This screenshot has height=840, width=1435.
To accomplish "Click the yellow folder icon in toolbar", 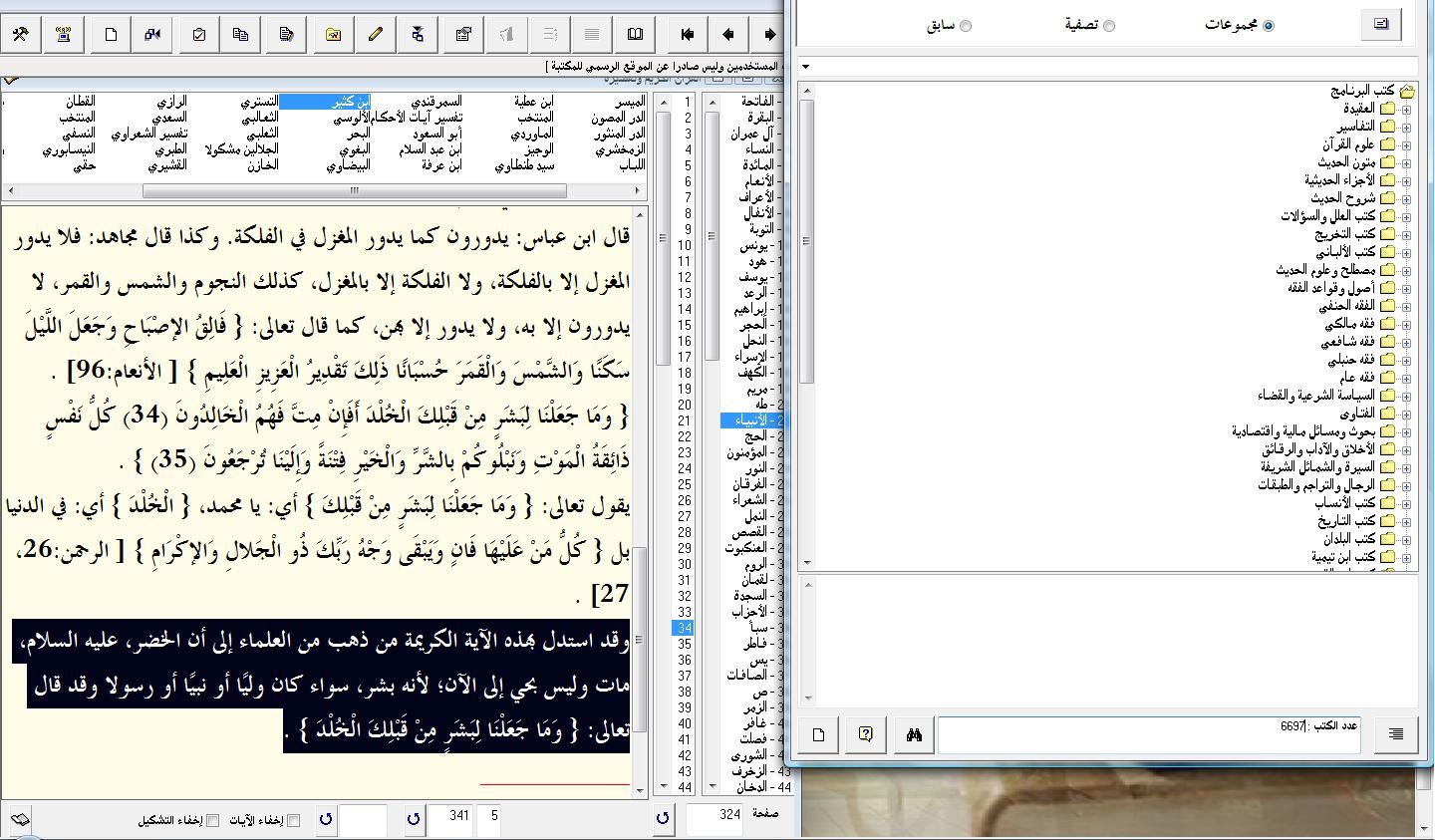I will coord(334,34).
